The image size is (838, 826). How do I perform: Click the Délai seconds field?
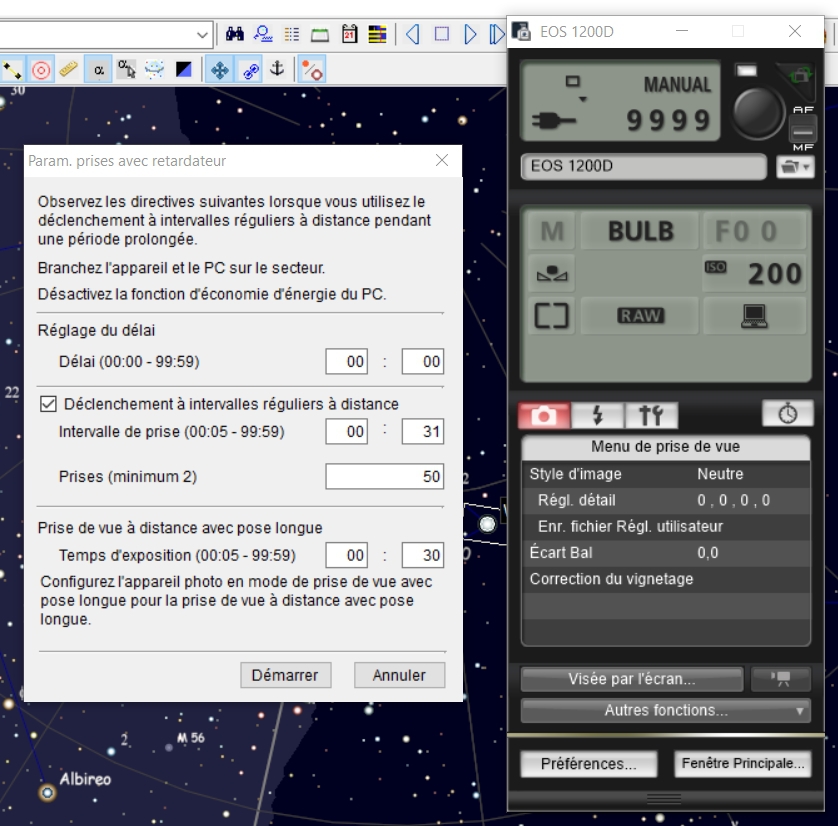click(423, 362)
